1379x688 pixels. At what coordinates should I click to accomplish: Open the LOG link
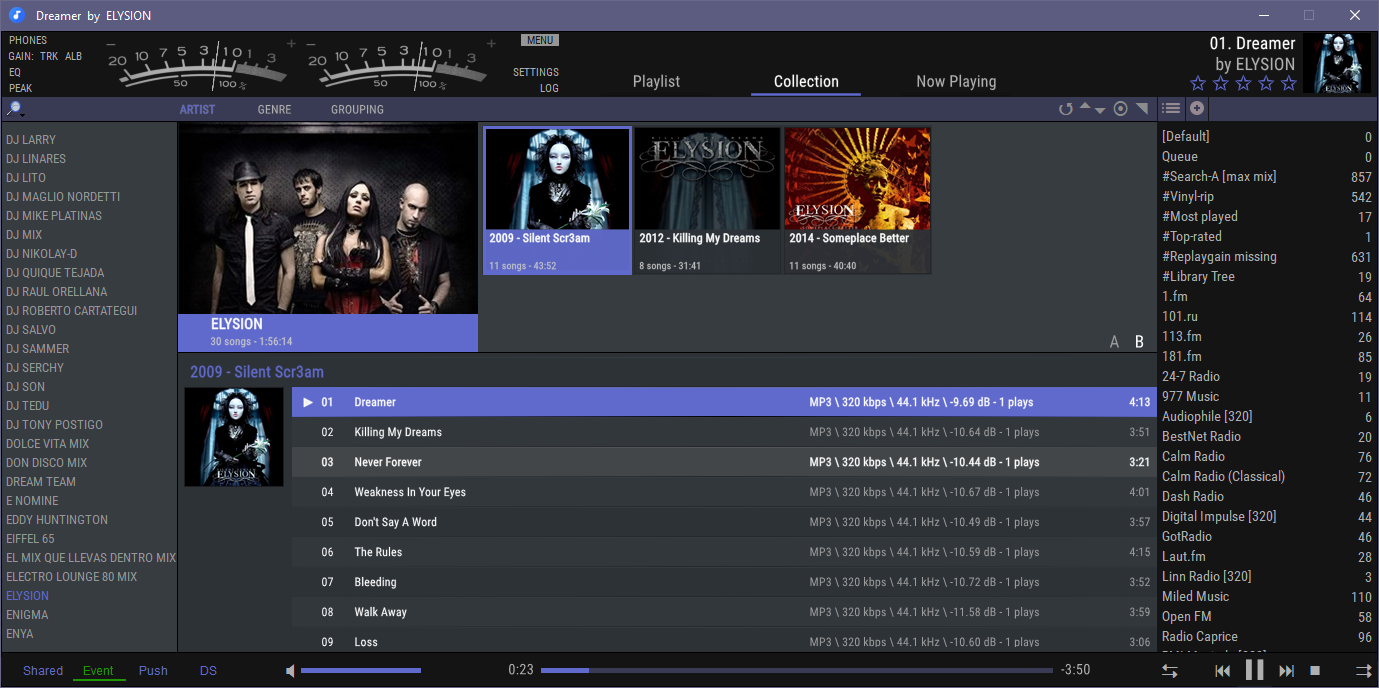(x=549, y=88)
